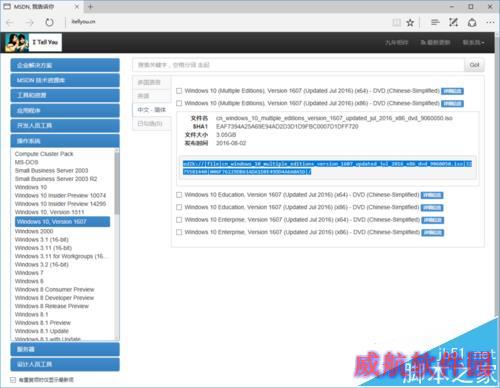
Task: Open 最新更新 in the top navigation
Action: coord(435,43)
